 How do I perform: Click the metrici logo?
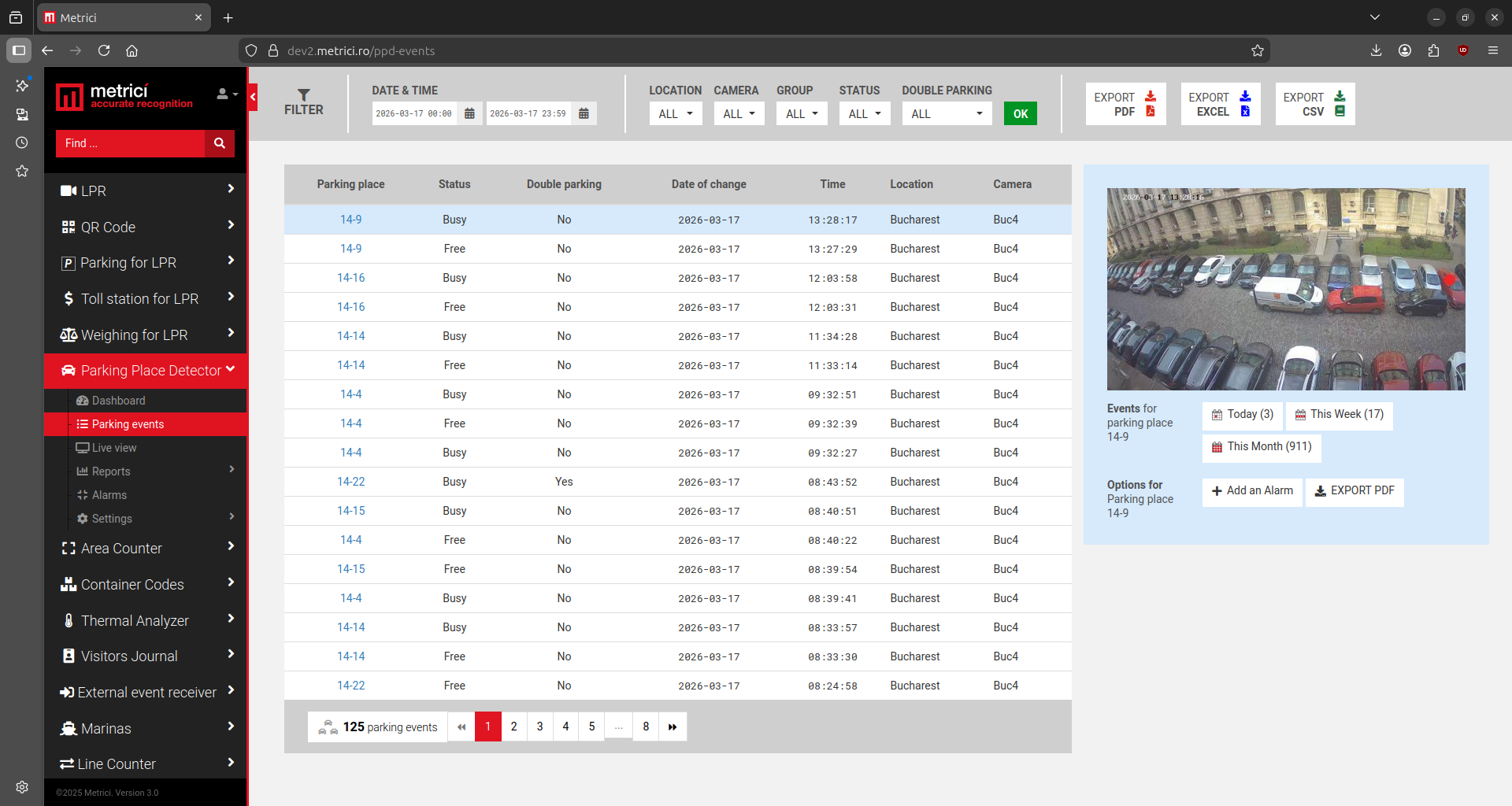click(124, 97)
